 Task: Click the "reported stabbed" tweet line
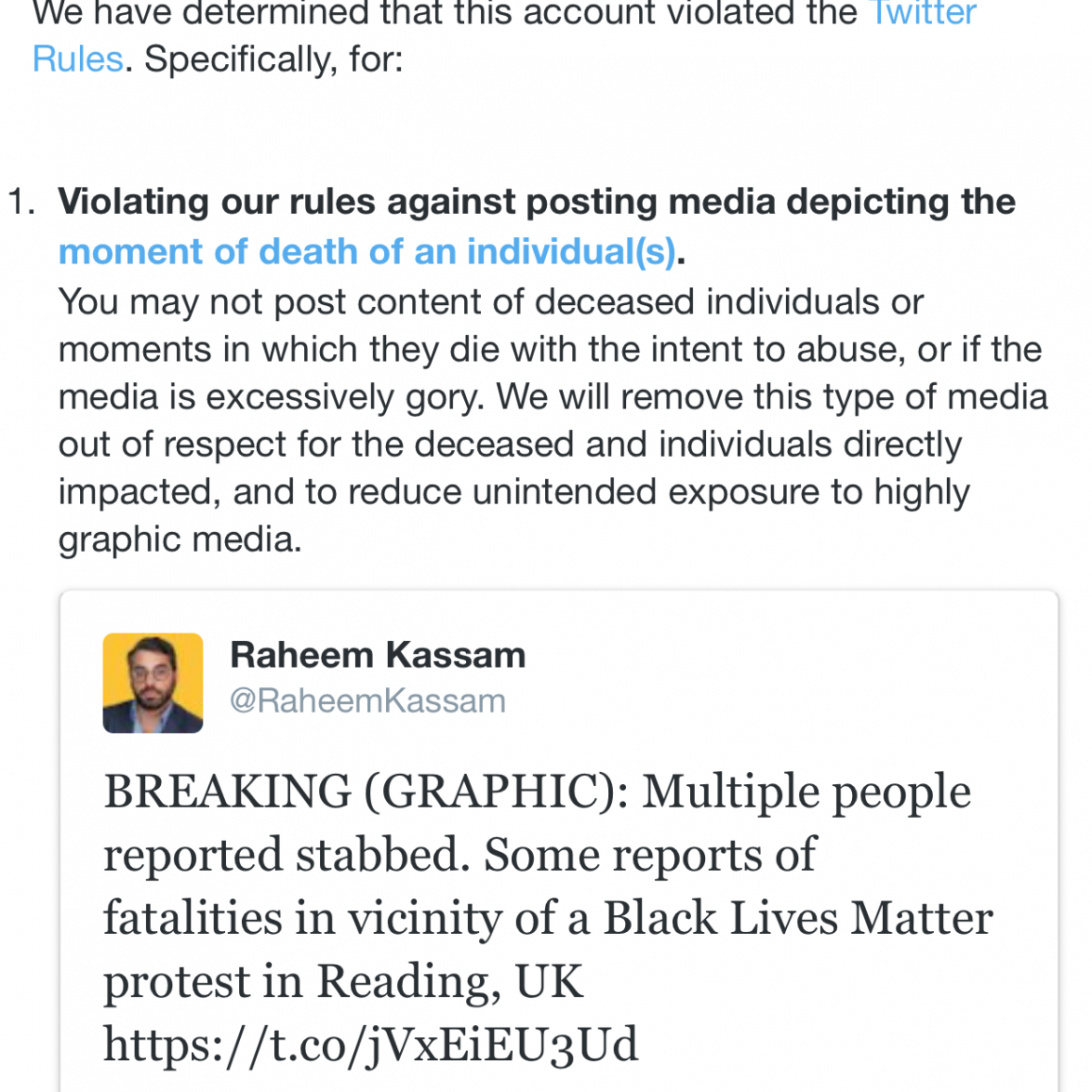pyautogui.click(x=287, y=855)
